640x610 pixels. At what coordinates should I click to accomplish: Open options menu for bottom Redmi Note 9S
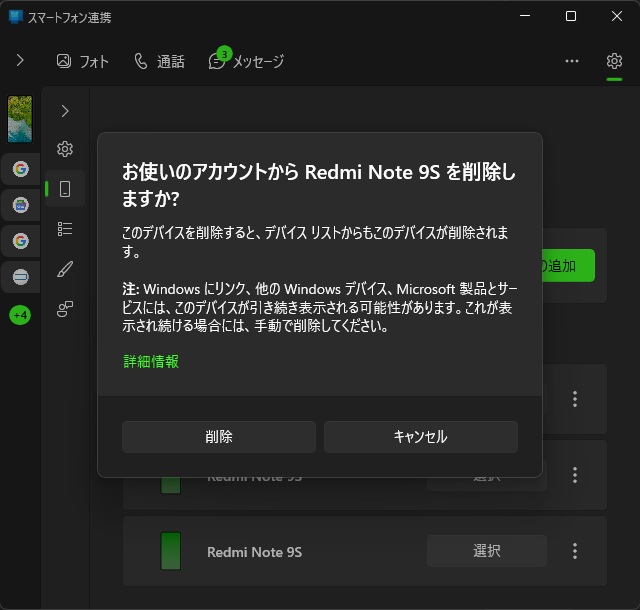[575, 551]
